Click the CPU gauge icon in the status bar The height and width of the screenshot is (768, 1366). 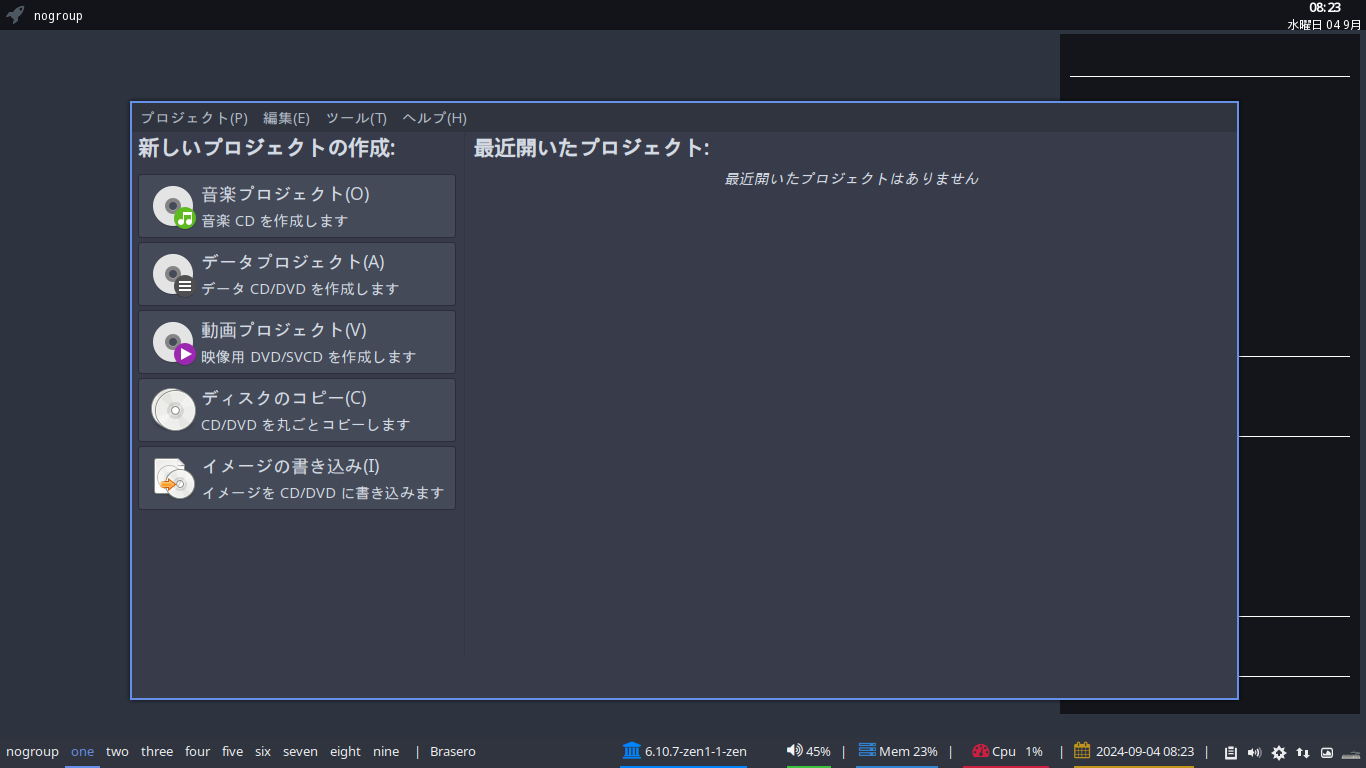click(x=980, y=750)
